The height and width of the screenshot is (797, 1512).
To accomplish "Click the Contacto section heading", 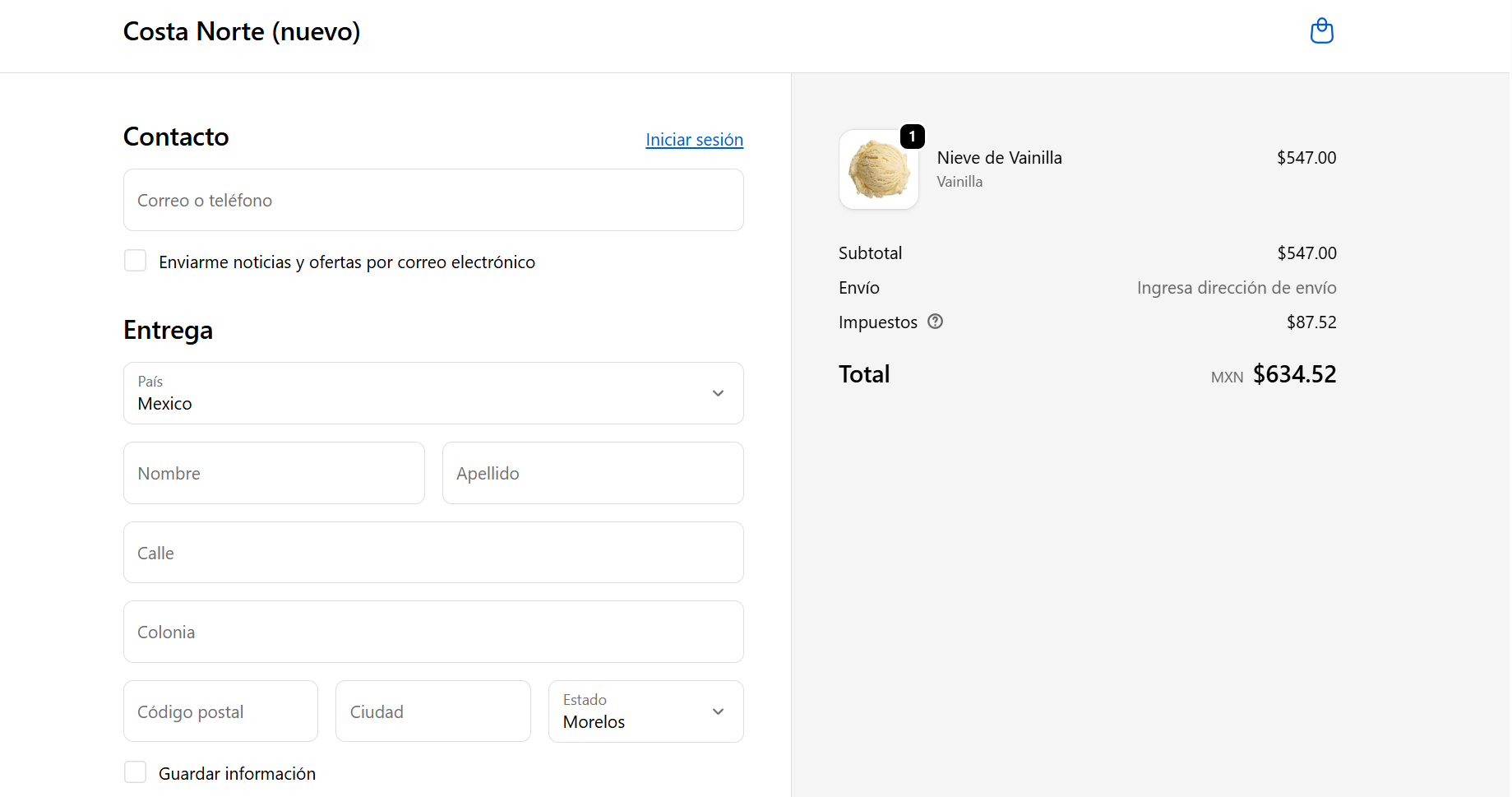I will tap(176, 137).
